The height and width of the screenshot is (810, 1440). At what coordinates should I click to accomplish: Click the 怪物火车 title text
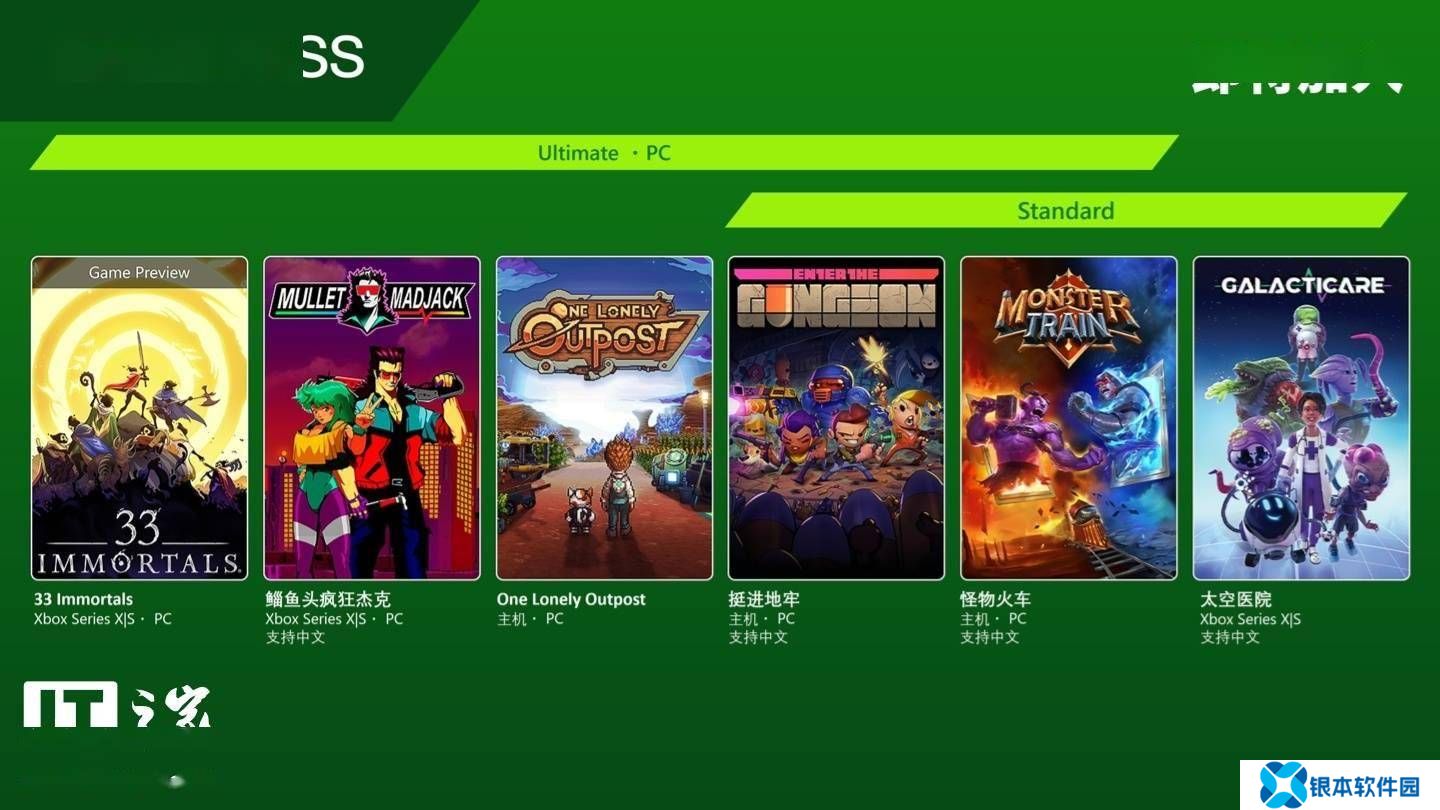coord(996,599)
